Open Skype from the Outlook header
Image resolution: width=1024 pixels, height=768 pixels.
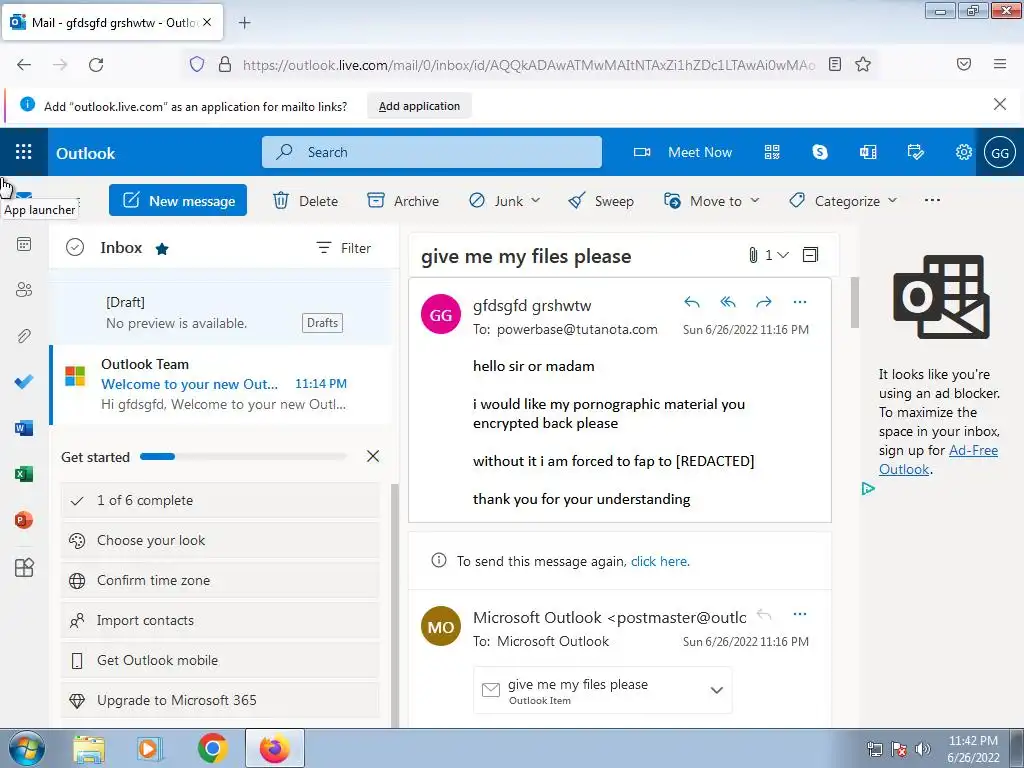click(820, 152)
